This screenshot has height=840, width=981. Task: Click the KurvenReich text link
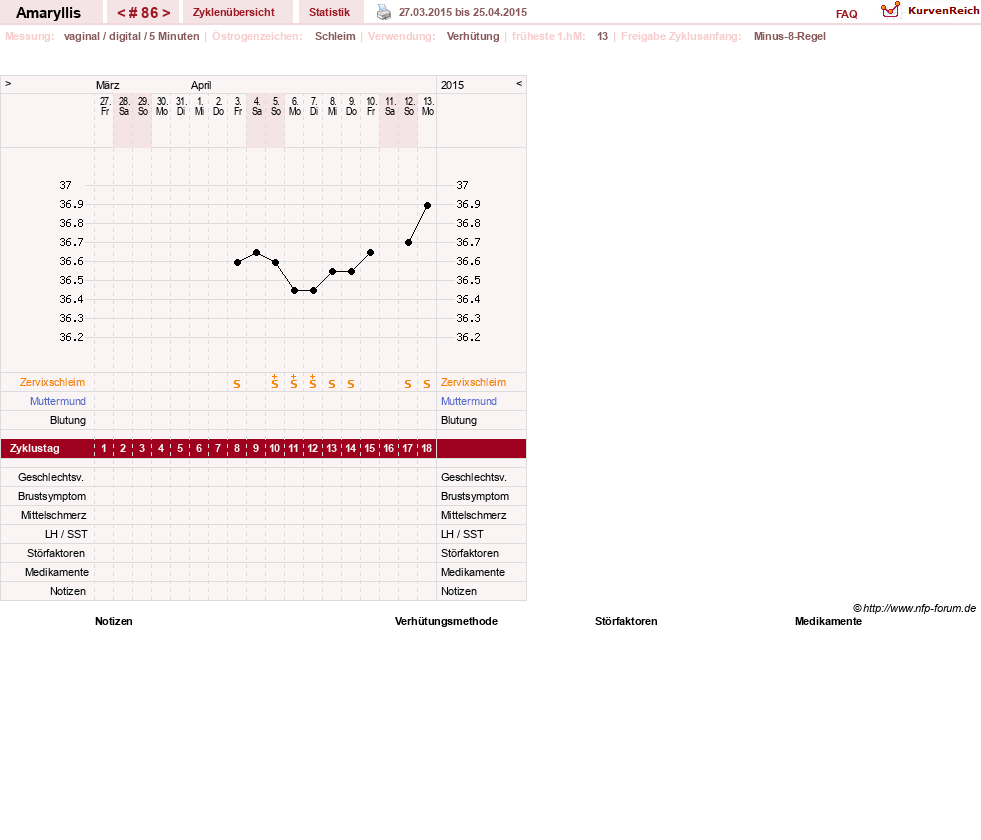(943, 11)
